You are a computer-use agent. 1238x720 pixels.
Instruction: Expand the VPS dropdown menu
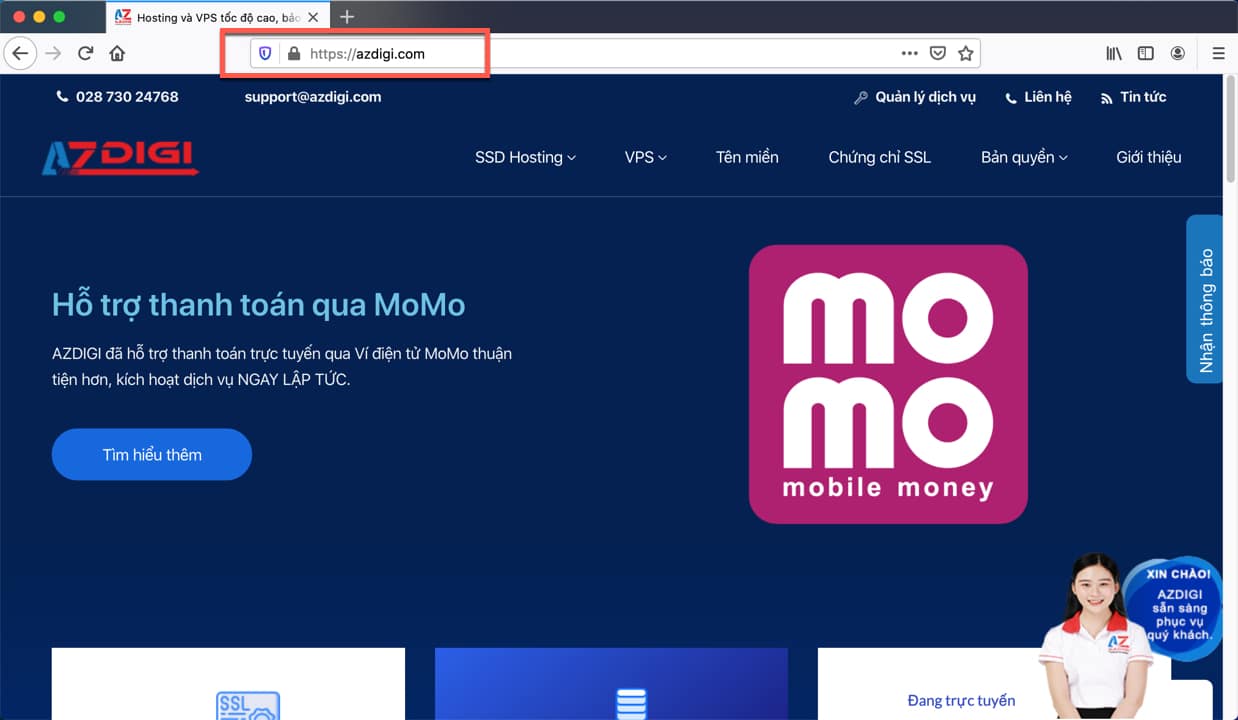pos(645,157)
